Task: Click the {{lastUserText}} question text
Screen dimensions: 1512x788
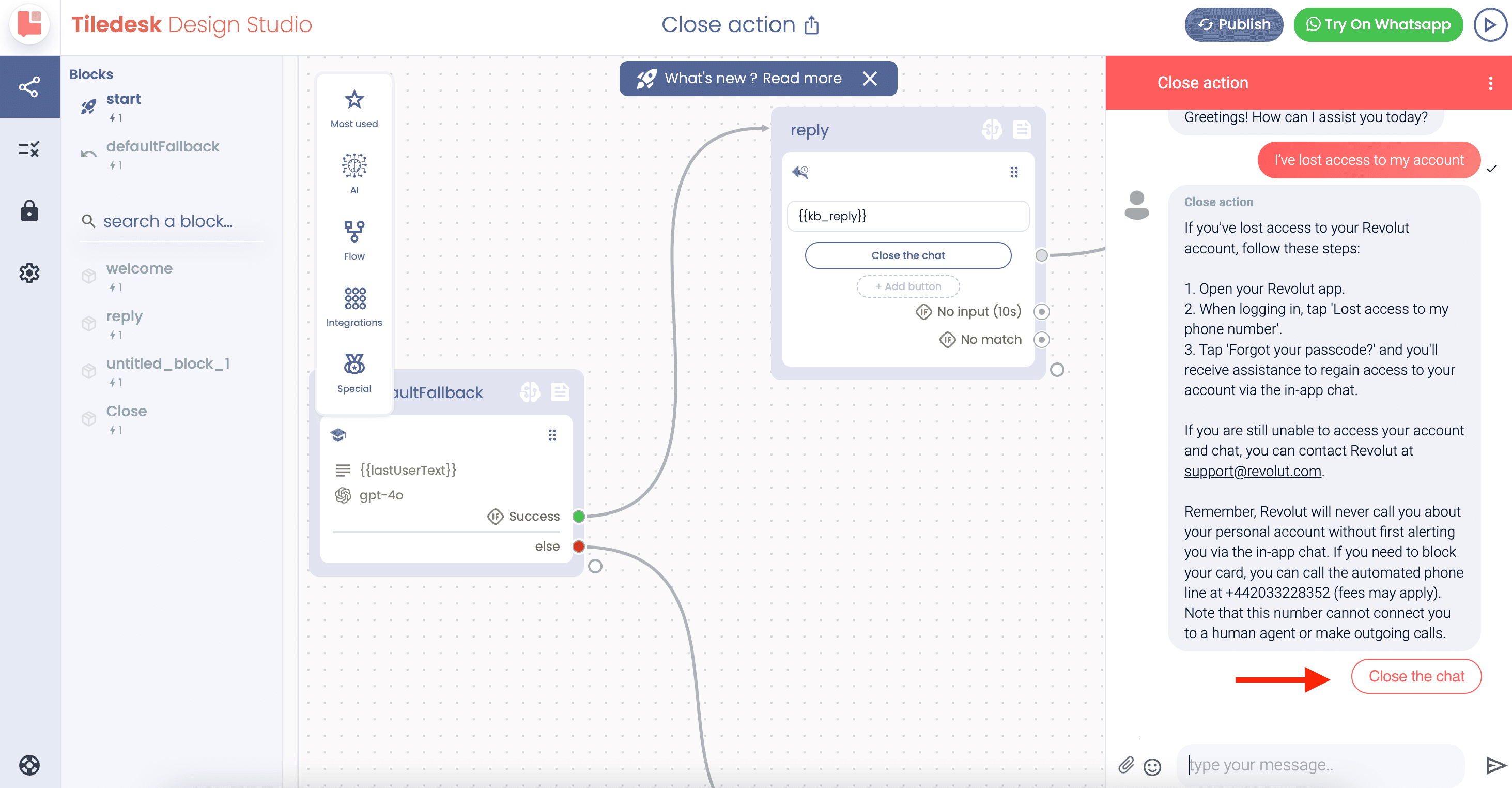Action: [x=408, y=469]
